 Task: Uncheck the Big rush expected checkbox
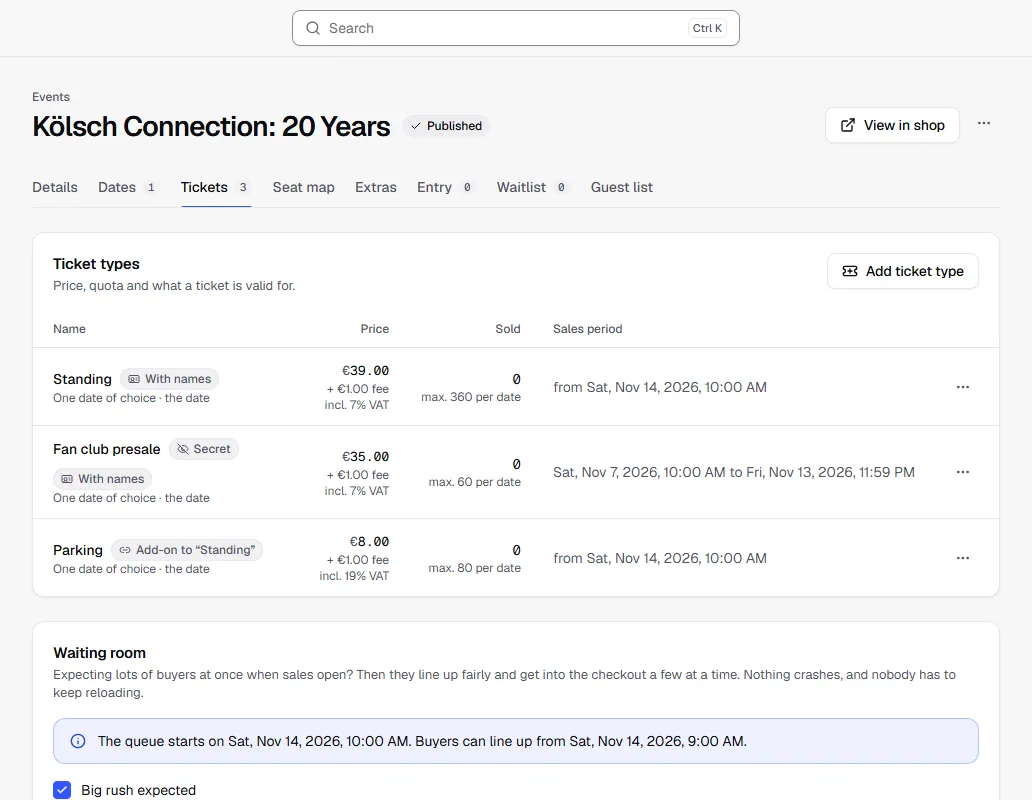(x=62, y=790)
